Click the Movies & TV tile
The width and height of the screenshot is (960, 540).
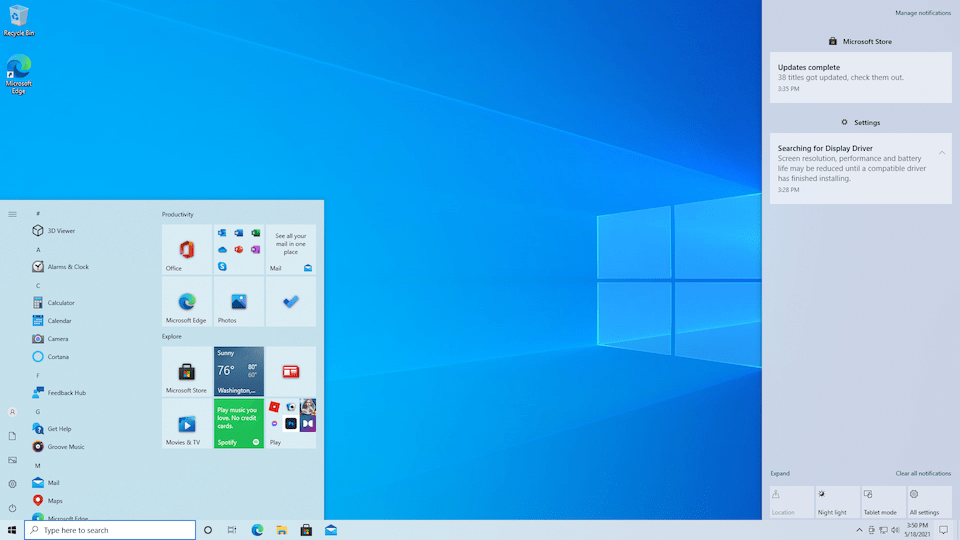pyautogui.click(x=187, y=423)
